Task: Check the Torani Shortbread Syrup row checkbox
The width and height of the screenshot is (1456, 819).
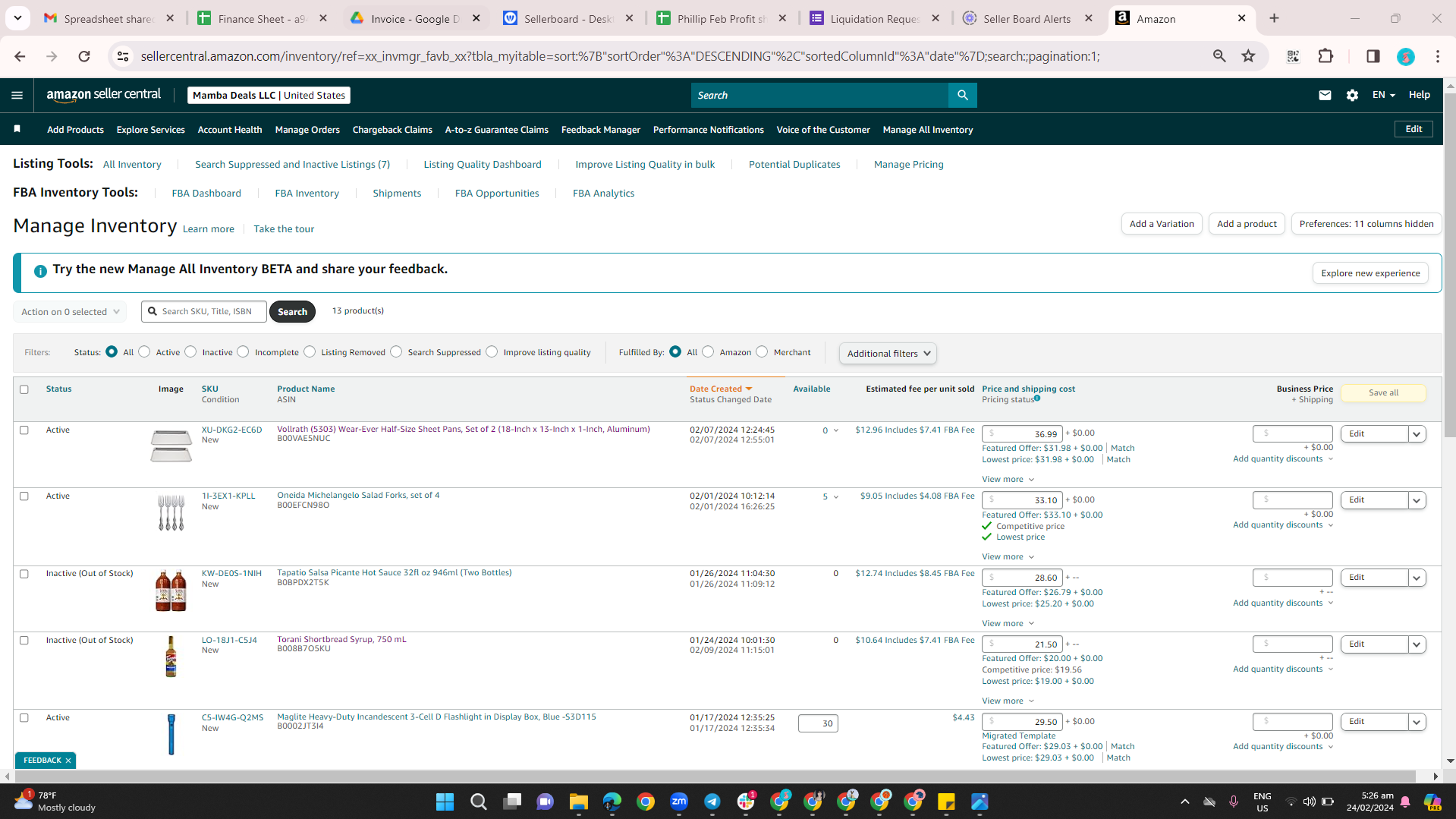Action: (24, 641)
